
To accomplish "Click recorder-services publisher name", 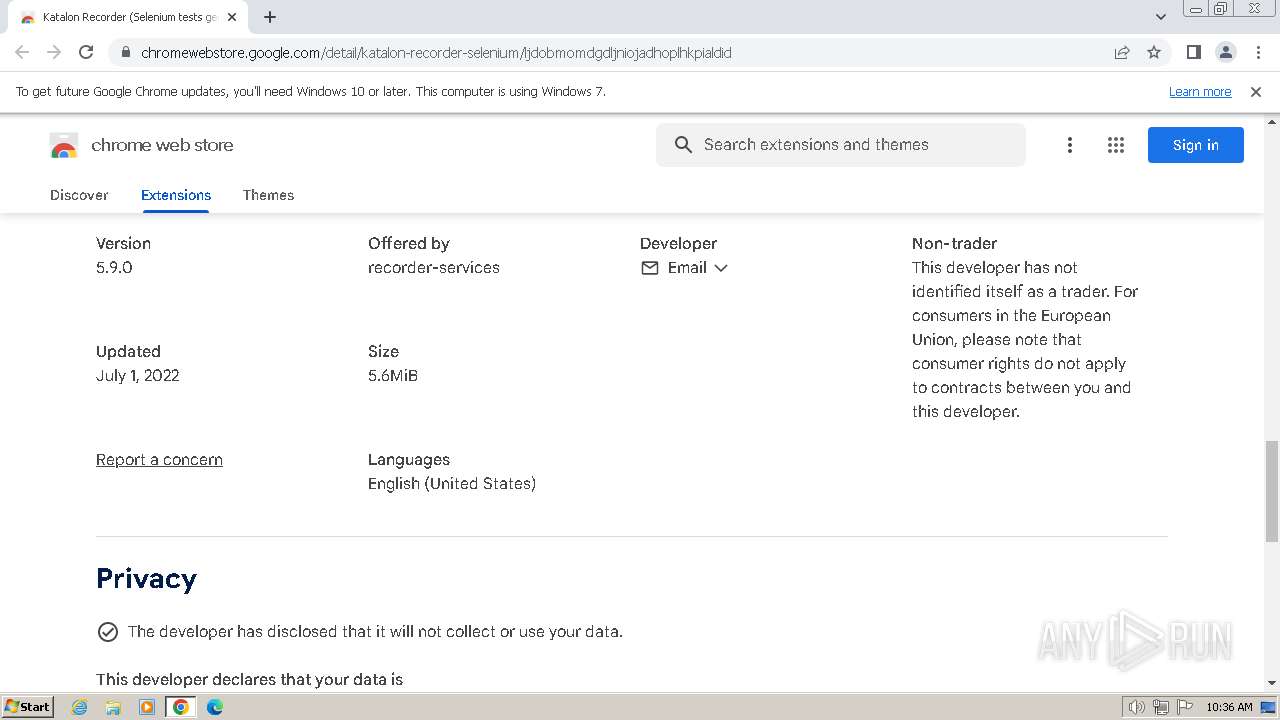I will (x=434, y=268).
